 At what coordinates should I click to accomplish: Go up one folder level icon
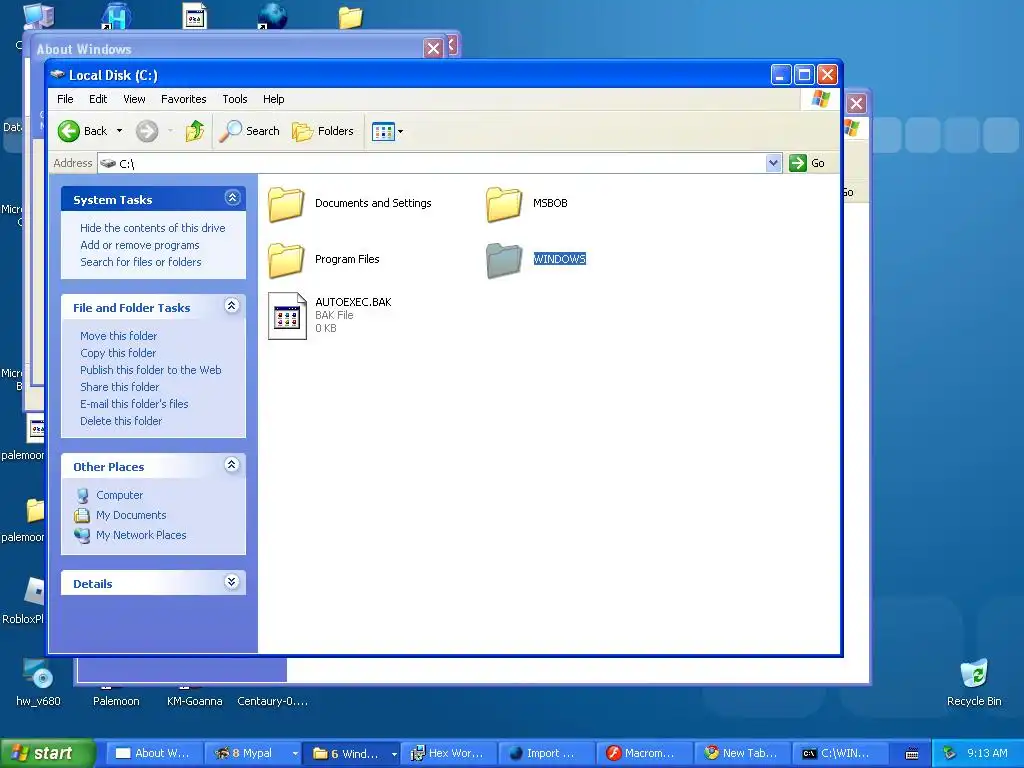pyautogui.click(x=195, y=131)
